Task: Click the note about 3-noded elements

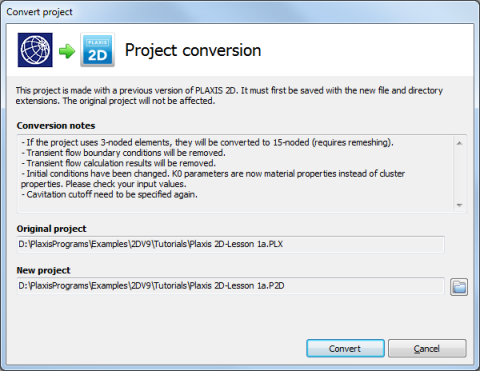Action: click(207, 143)
